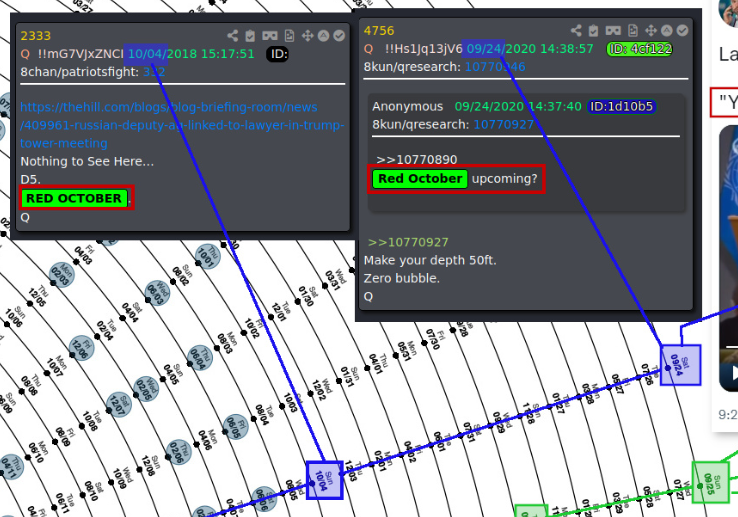738x517 pixels.
Task: Click post number 4756
Action: [x=379, y=31]
